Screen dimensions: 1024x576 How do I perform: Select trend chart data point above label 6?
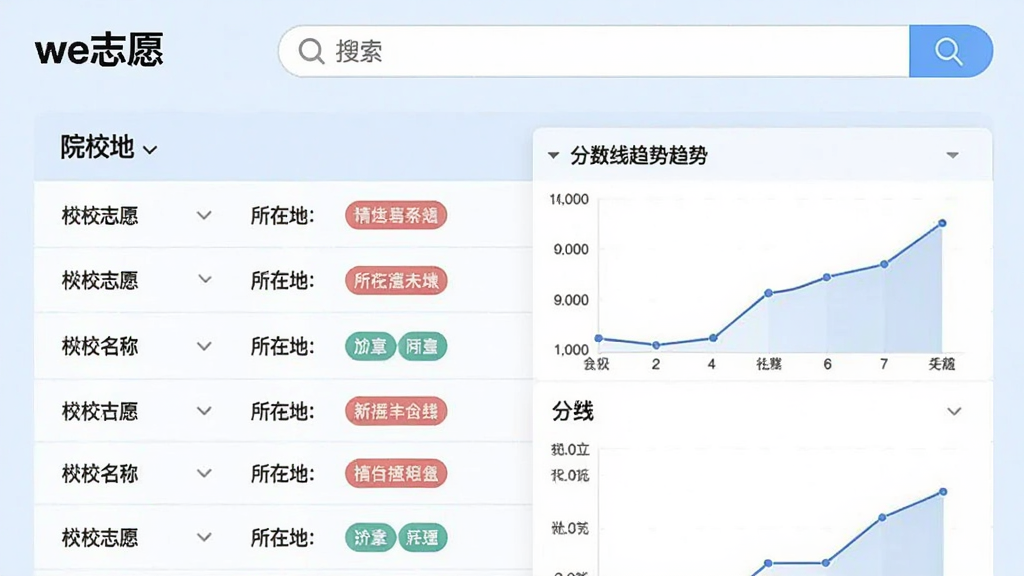(x=827, y=277)
